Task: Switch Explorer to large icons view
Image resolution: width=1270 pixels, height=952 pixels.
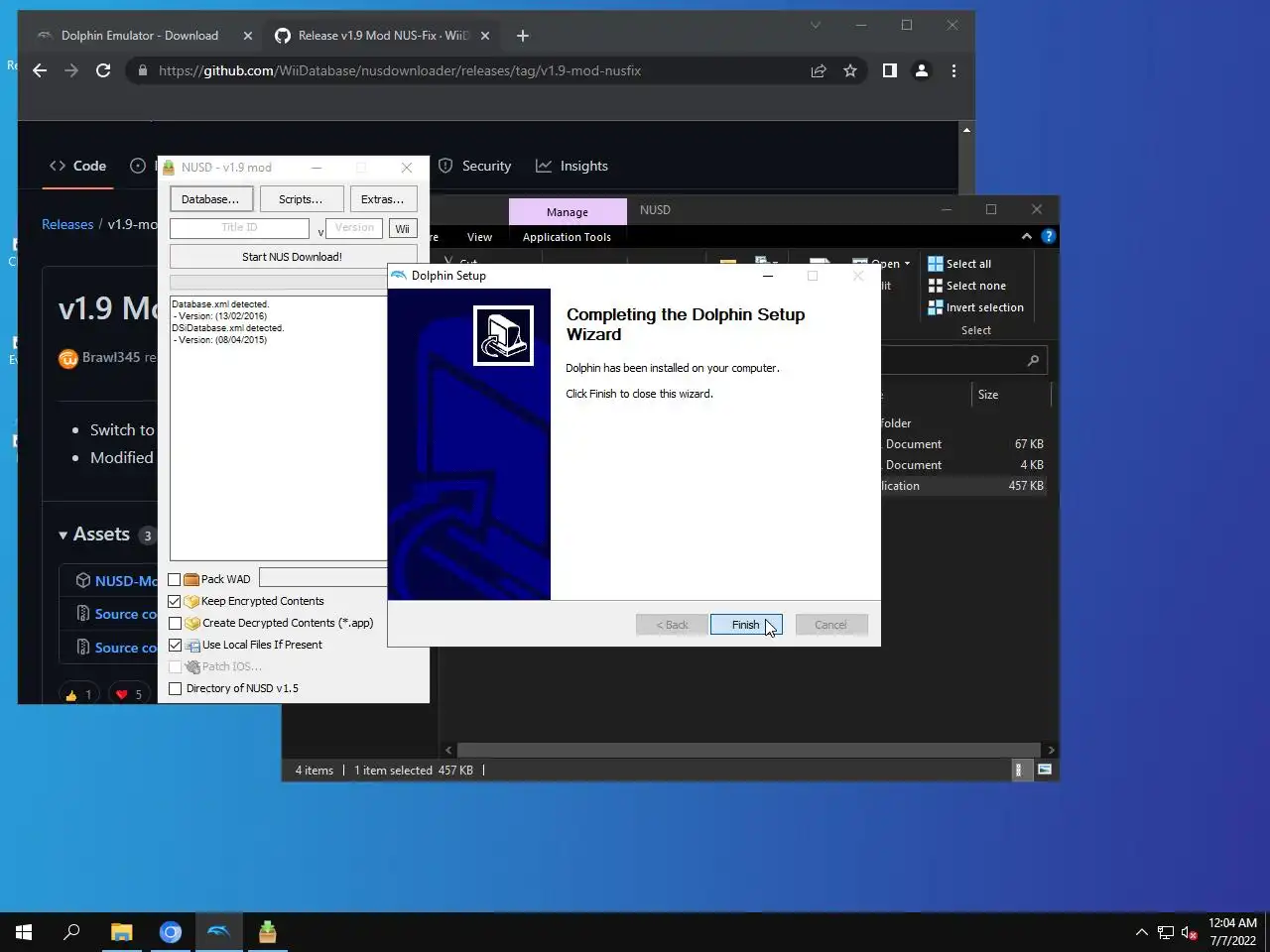Action: 1045,771
